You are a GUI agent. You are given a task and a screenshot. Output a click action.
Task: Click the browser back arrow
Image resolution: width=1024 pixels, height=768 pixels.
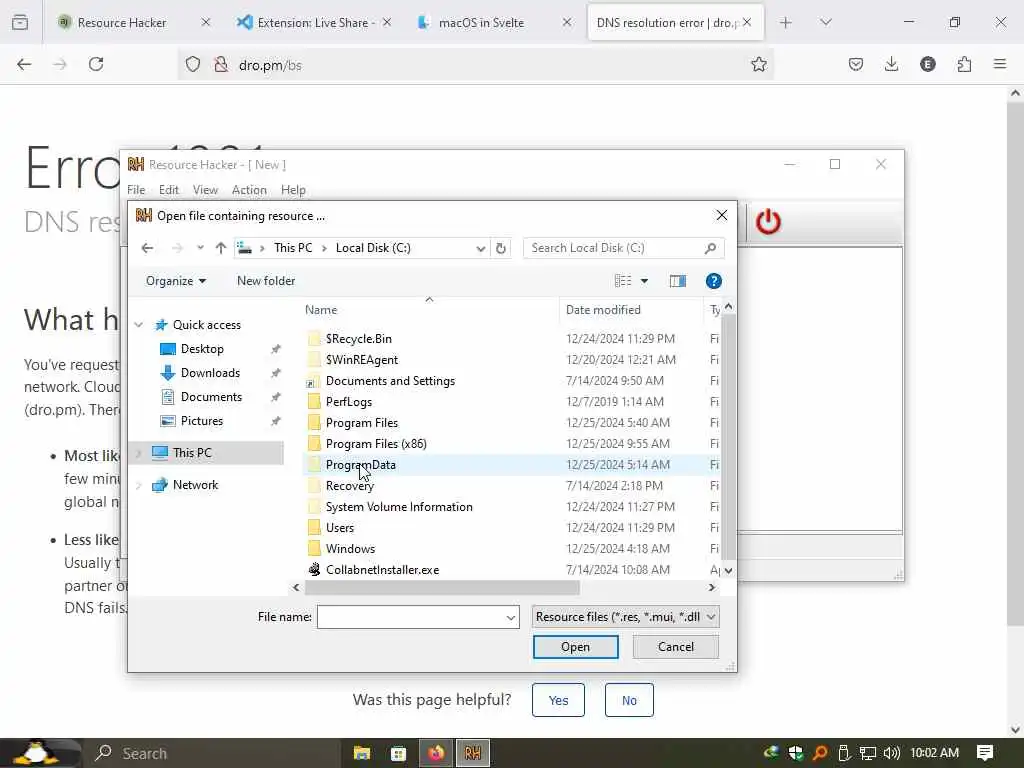(24, 64)
